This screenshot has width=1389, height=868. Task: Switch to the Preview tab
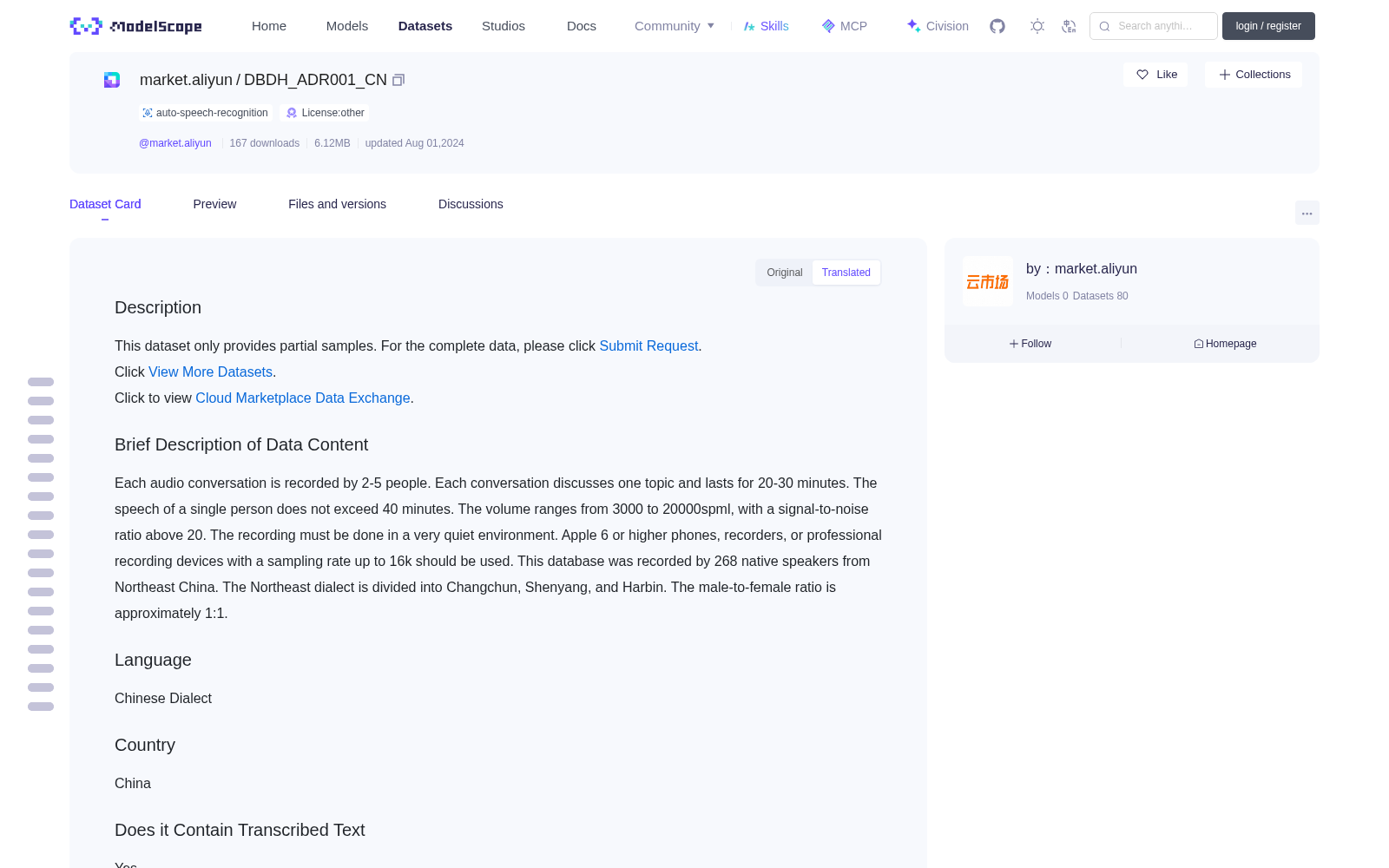click(214, 204)
